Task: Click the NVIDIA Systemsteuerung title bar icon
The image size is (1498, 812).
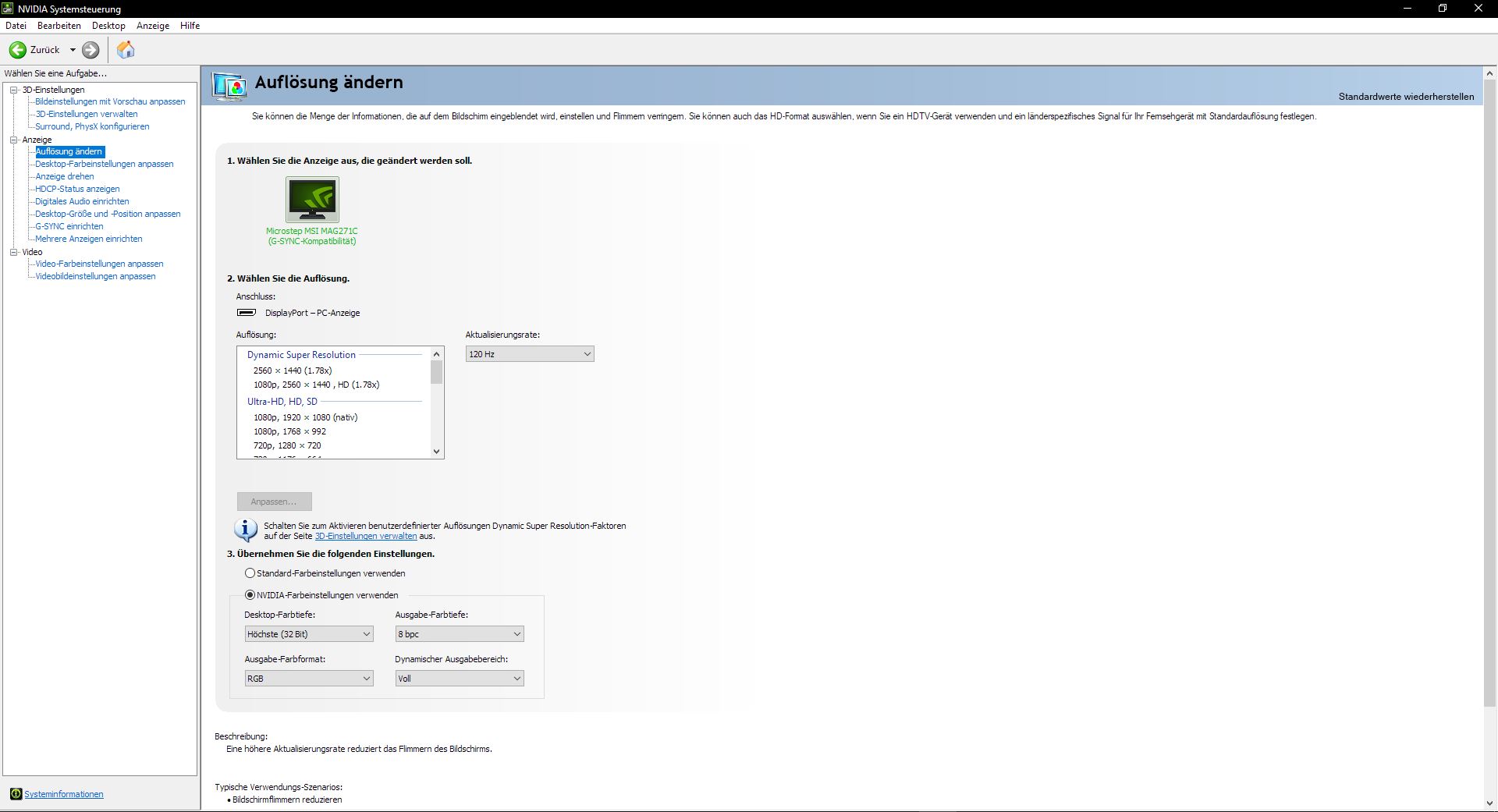Action: click(x=8, y=9)
